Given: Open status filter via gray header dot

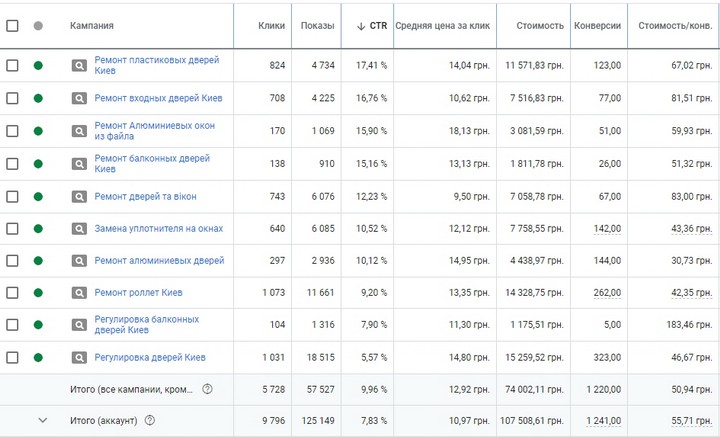Looking at the screenshot, I should (x=38, y=26).
